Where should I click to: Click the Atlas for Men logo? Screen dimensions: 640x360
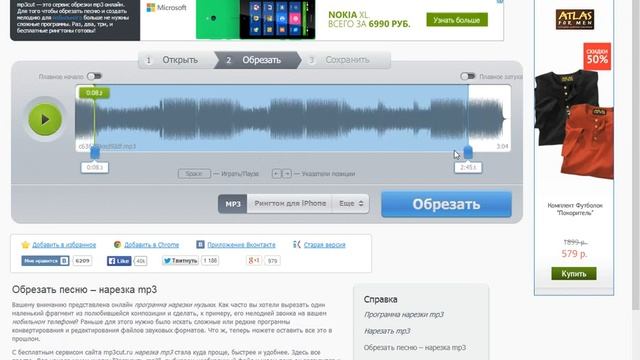(575, 19)
